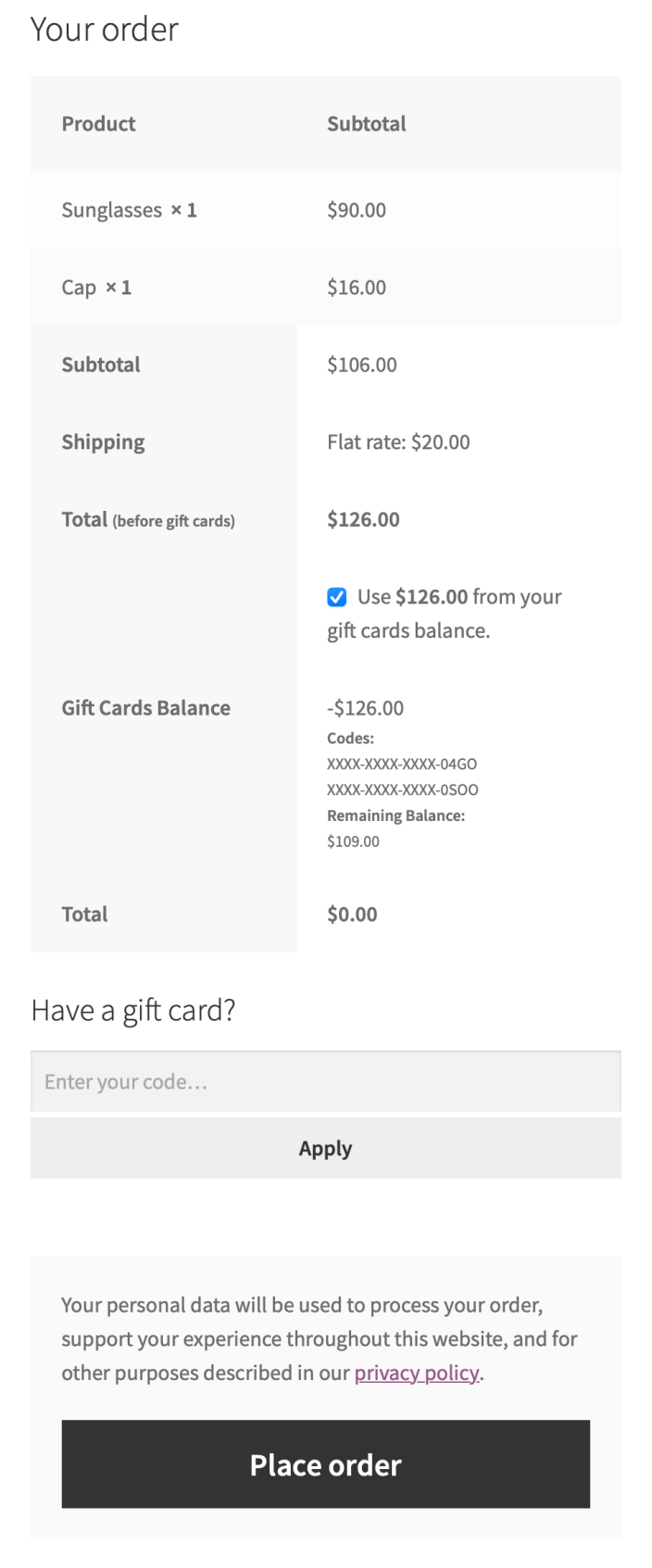Select the Sunglasses product row
Screen dimensions: 652x1568
326,210
